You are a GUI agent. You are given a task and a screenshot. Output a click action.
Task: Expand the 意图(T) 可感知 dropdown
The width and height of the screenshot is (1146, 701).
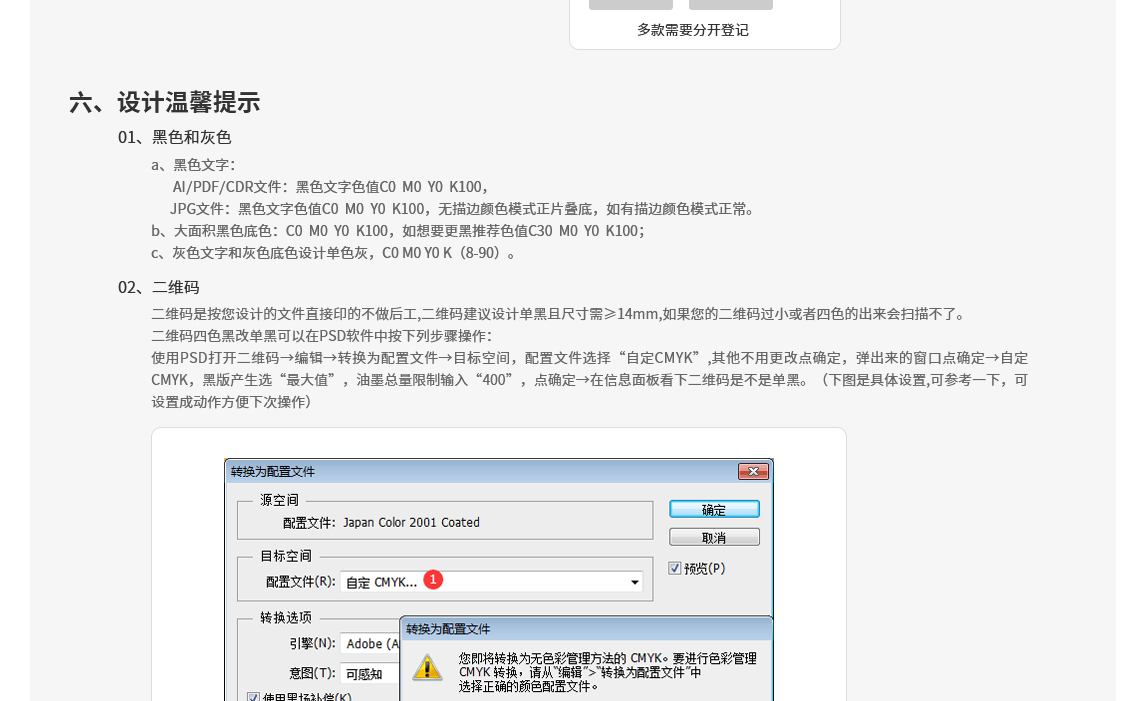(x=370, y=673)
